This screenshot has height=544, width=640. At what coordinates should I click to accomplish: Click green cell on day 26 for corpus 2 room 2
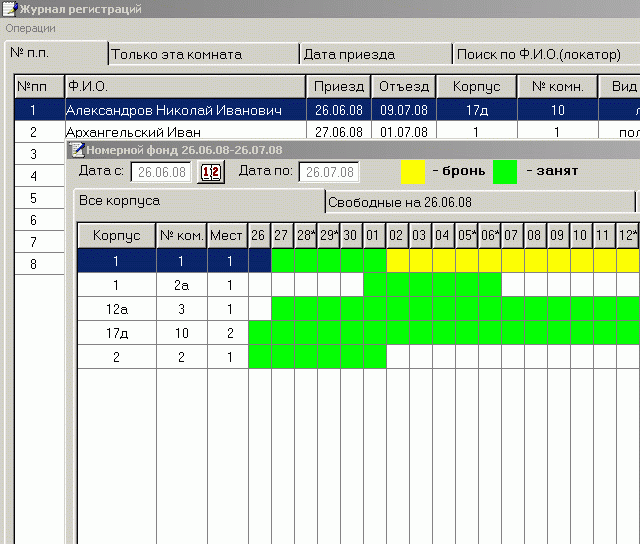[x=260, y=357]
